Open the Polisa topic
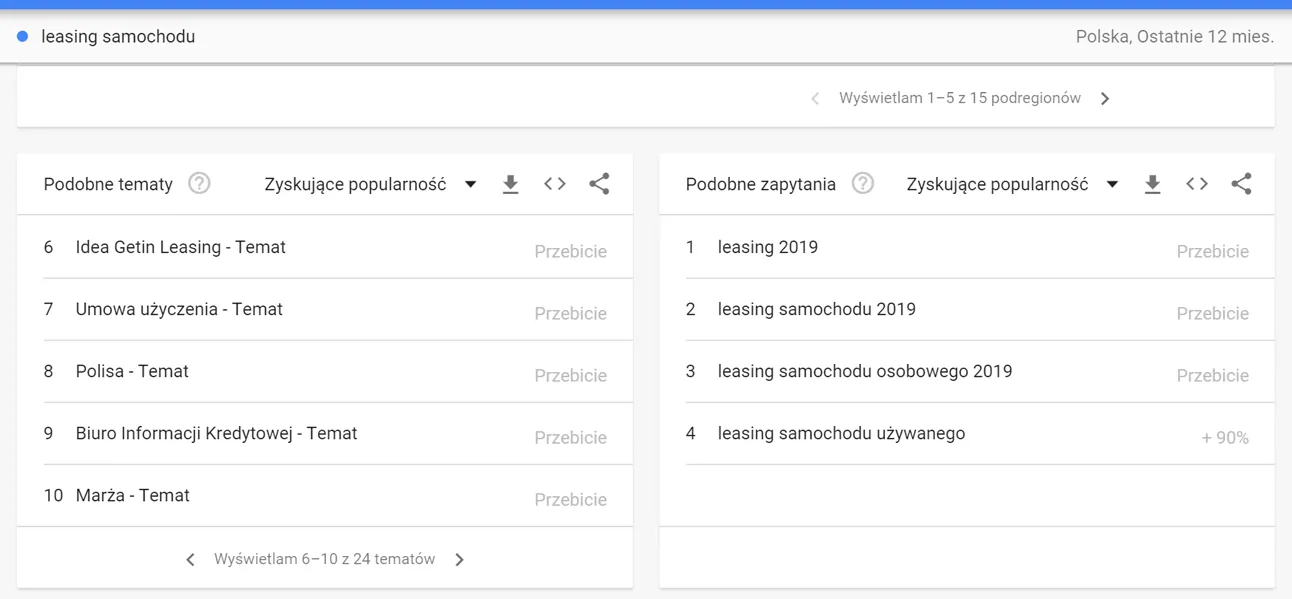1292x599 pixels. click(132, 371)
